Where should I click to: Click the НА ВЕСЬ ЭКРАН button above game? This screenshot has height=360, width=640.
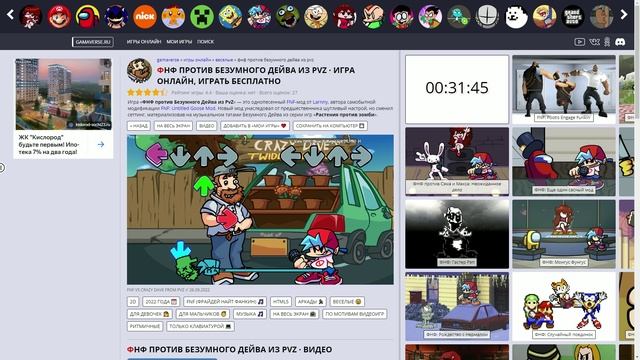coord(173,126)
